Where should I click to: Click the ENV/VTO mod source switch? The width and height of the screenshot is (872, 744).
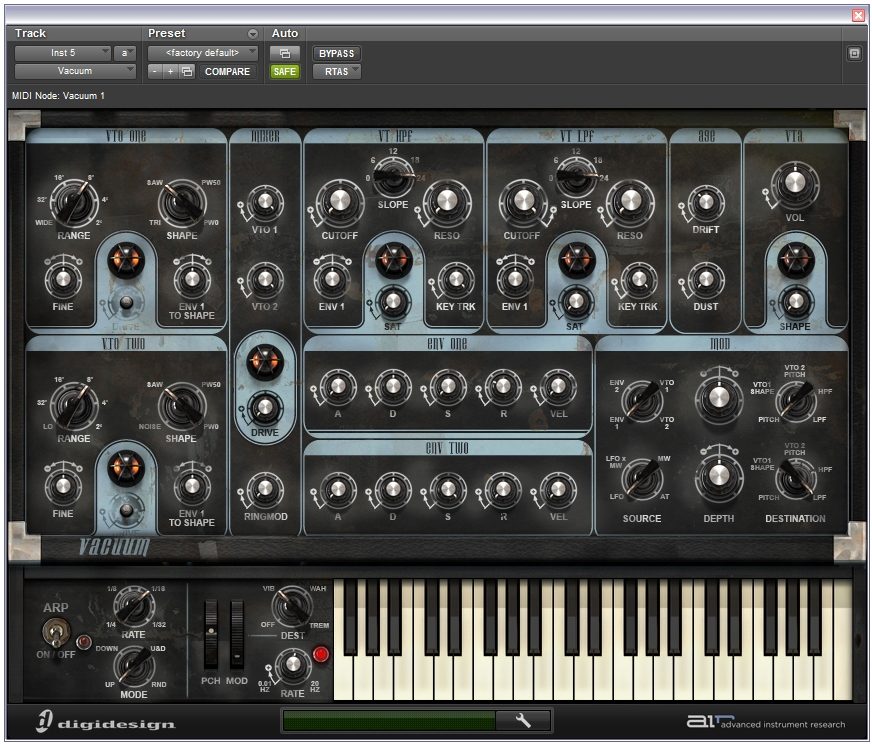coord(642,400)
